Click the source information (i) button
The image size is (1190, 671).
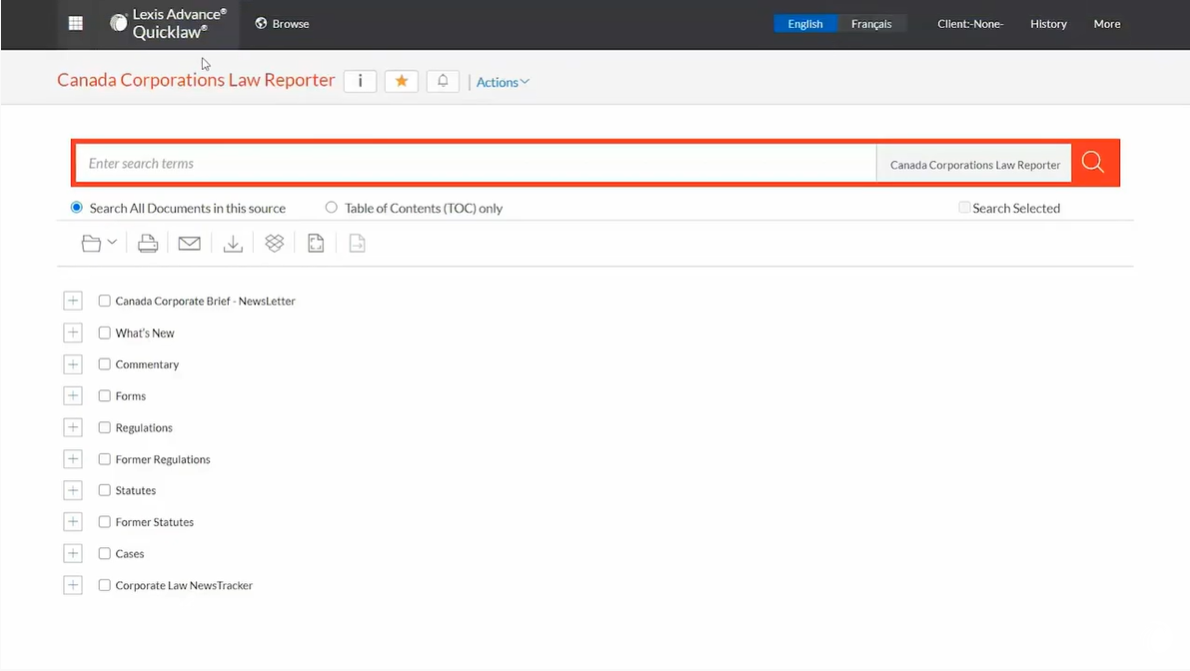point(360,81)
